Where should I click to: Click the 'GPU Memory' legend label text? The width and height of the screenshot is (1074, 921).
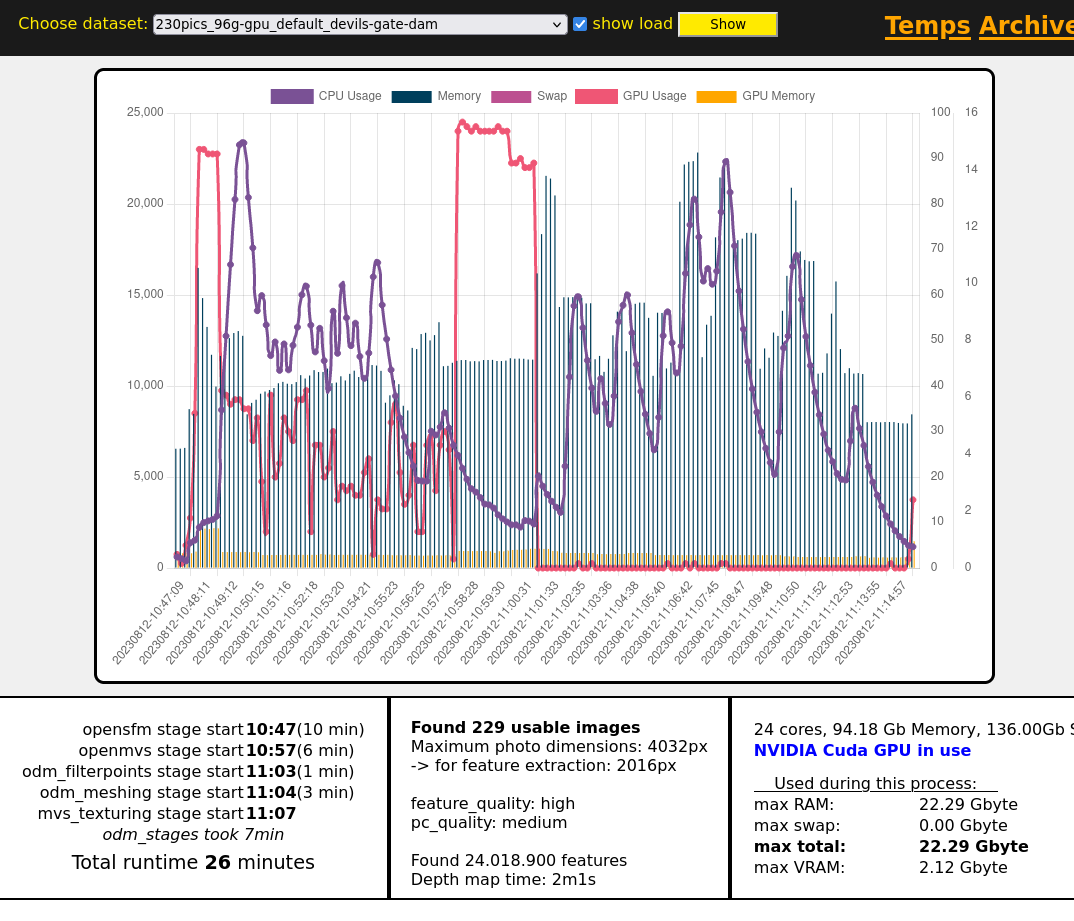778,96
